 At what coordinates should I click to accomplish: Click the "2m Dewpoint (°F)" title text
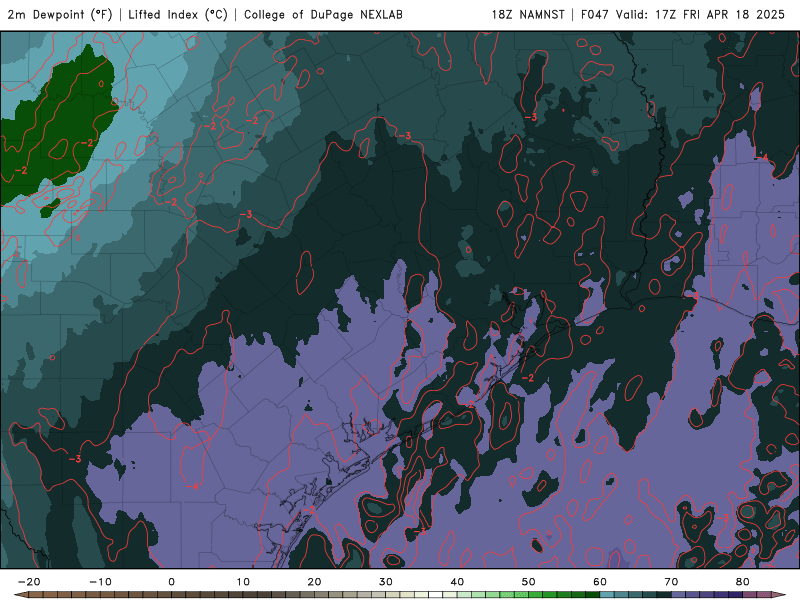[60, 15]
